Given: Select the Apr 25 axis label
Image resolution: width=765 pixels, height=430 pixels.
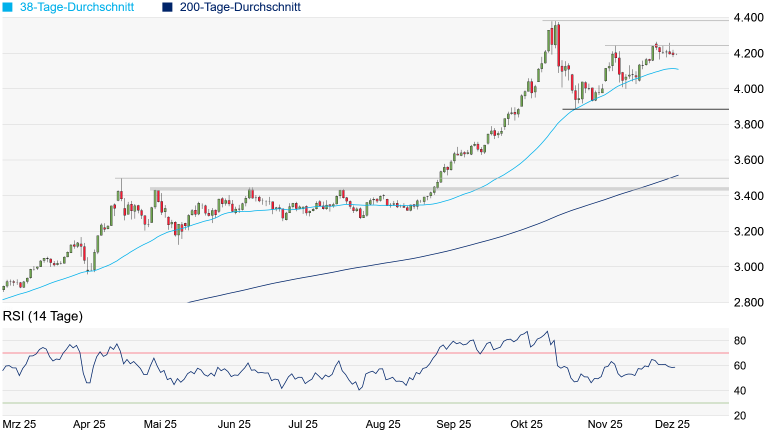Looking at the screenshot, I should tap(90, 424).
